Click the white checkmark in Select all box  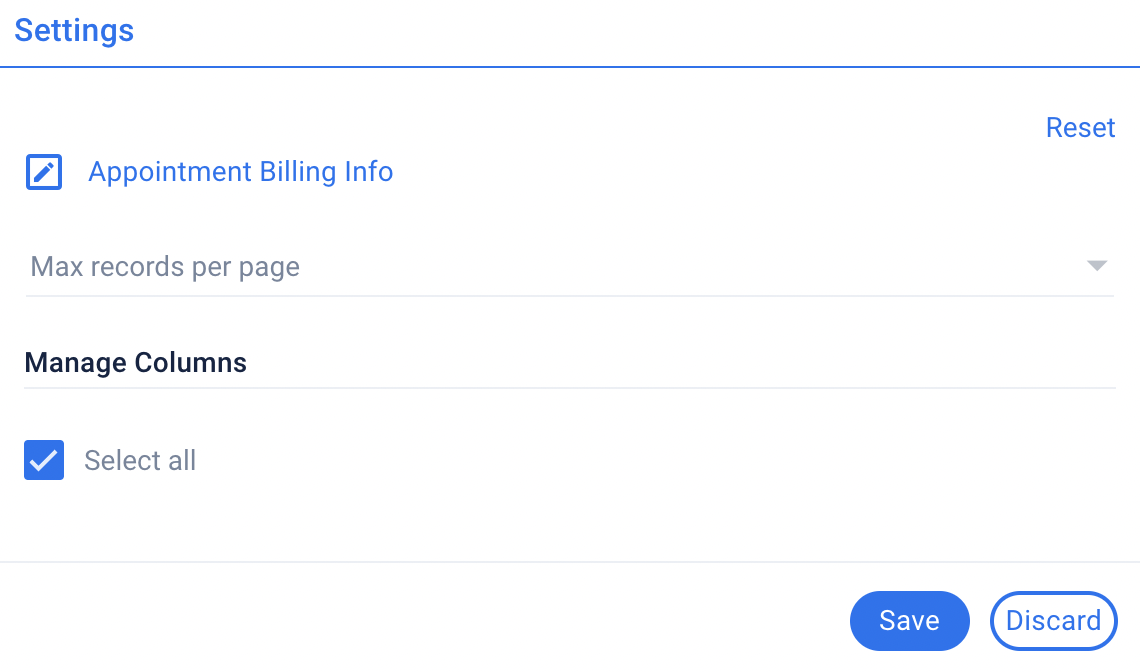pyautogui.click(x=44, y=460)
